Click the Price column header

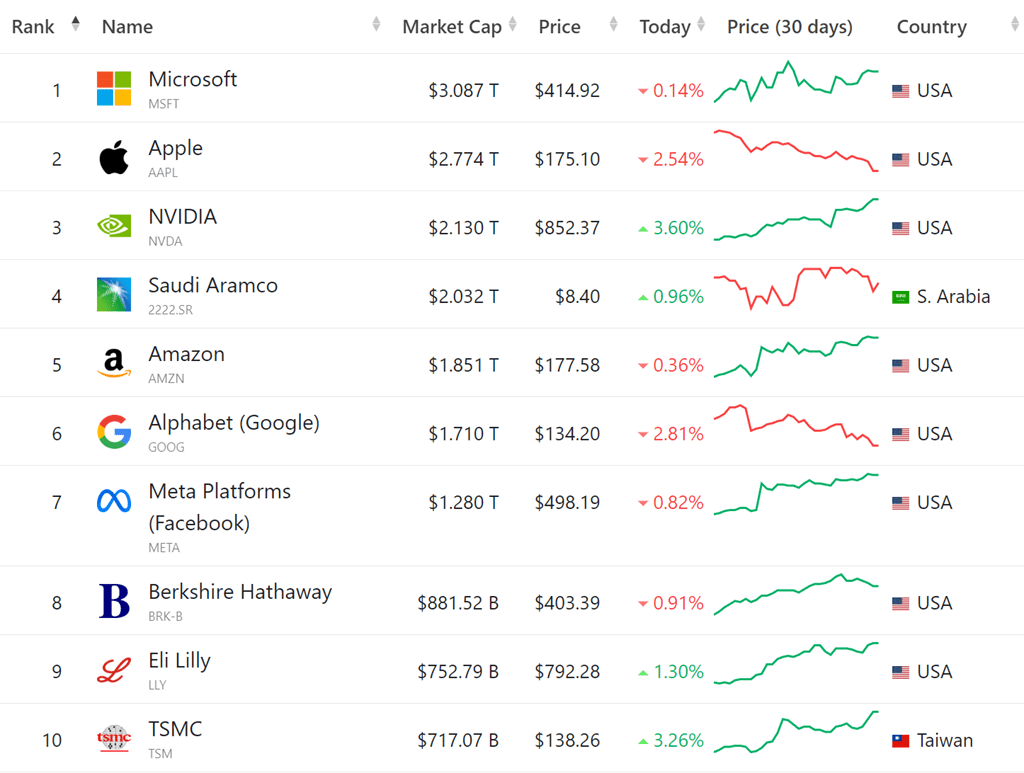559,27
